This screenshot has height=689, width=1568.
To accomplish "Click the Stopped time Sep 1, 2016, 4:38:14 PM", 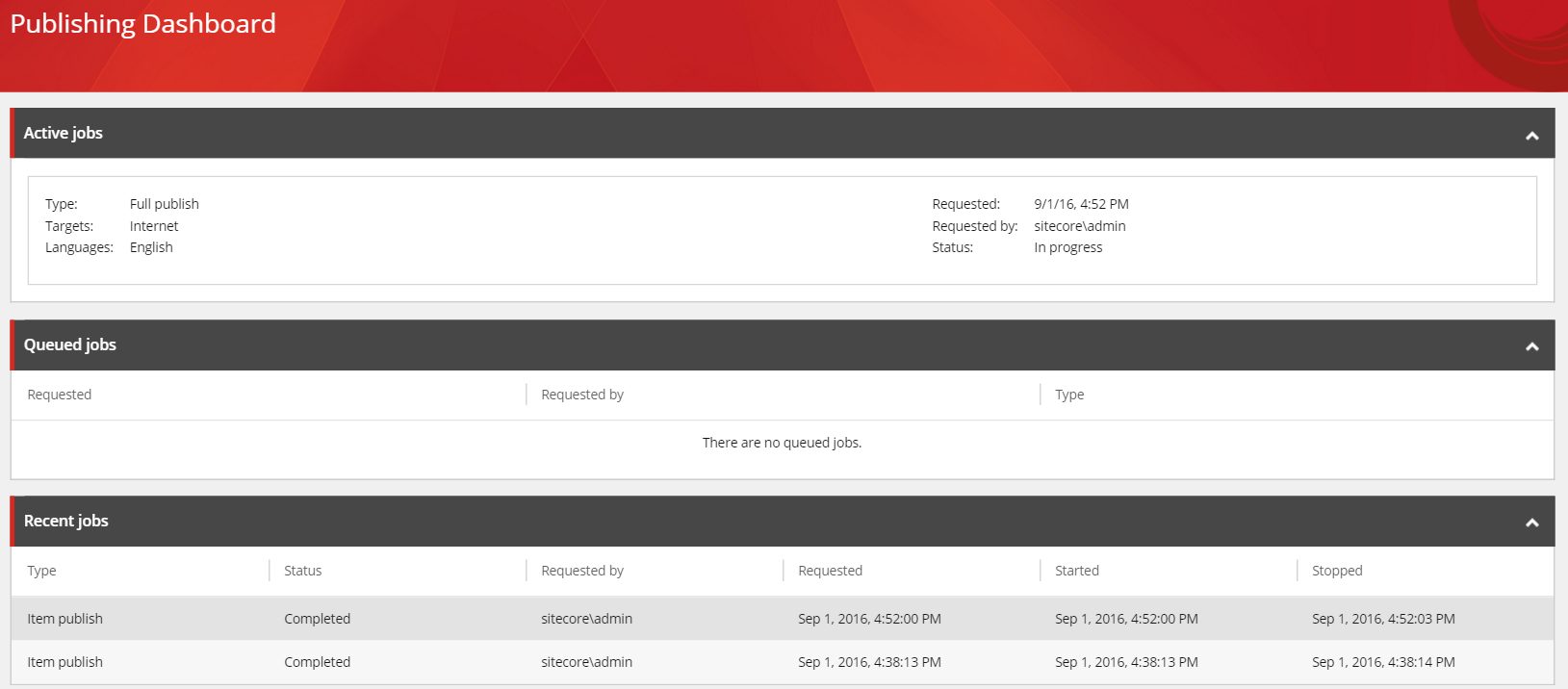I will [1383, 662].
